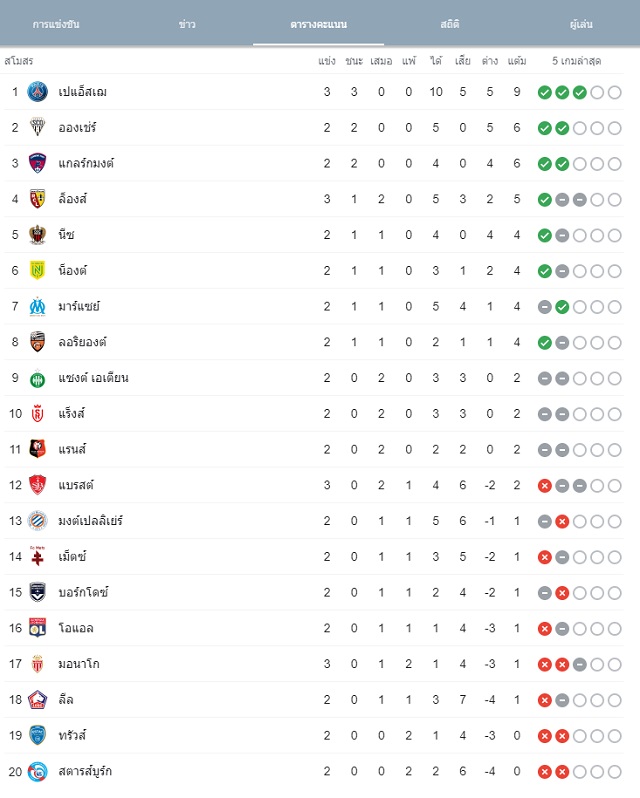Click the 5 เกมล่าสุด column header
The width and height of the screenshot is (640, 798).
pos(576,61)
